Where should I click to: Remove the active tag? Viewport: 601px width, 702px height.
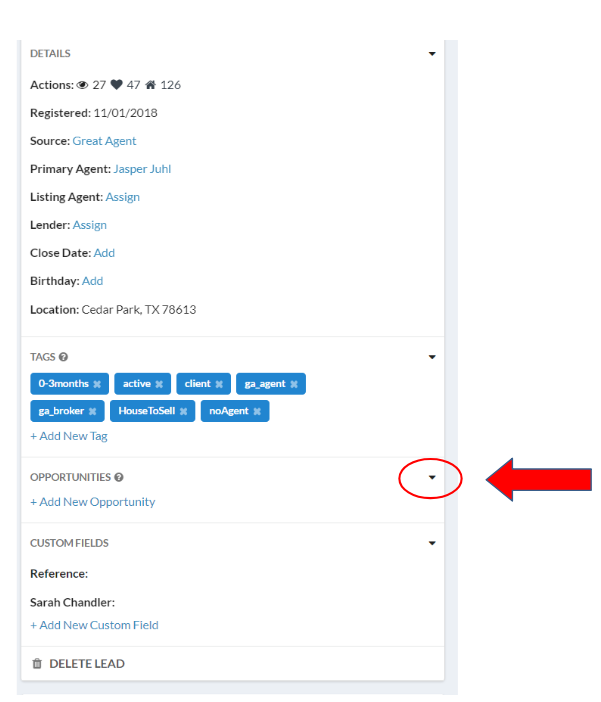[x=159, y=384]
